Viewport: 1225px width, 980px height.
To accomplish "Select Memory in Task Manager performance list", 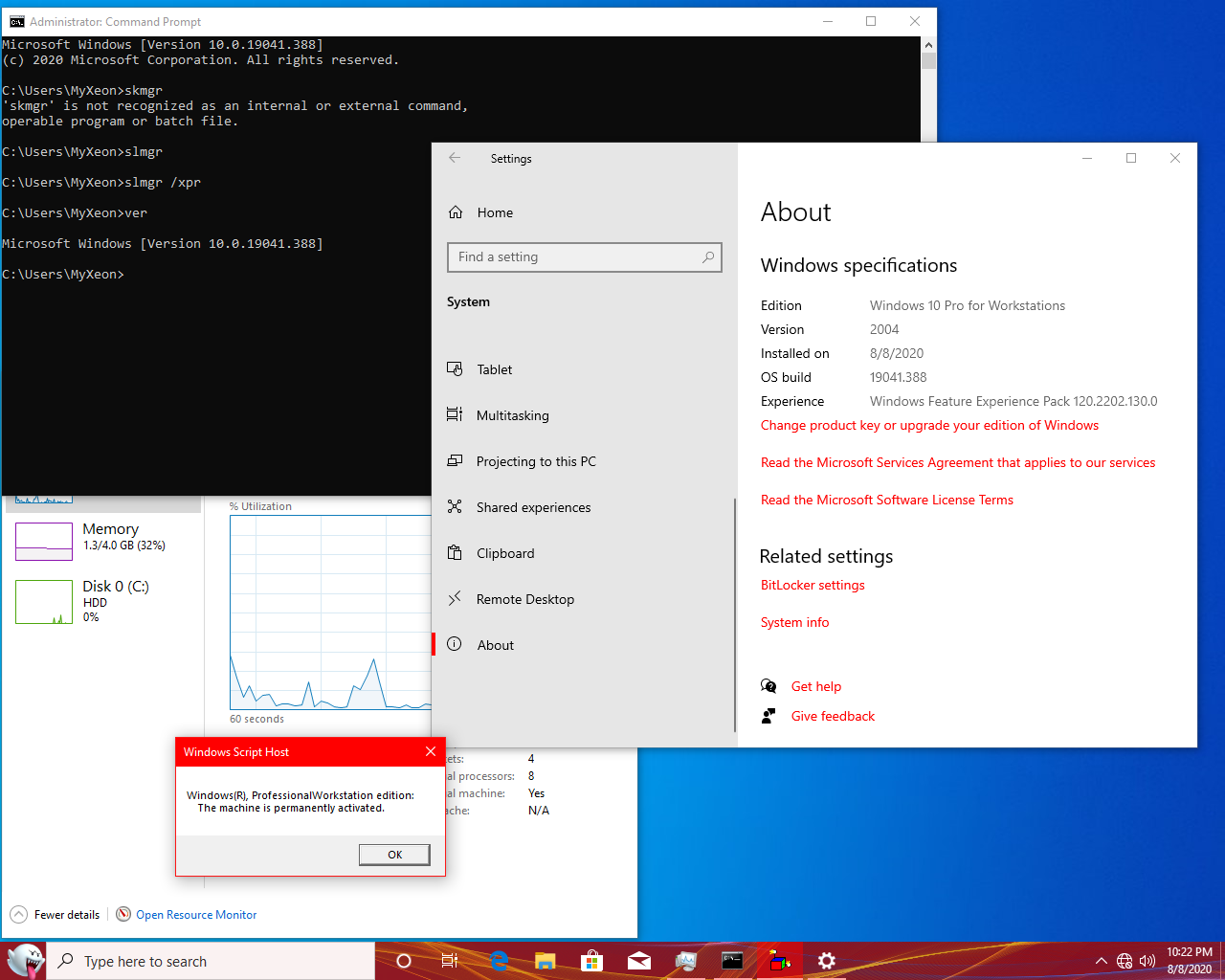I will point(105,542).
